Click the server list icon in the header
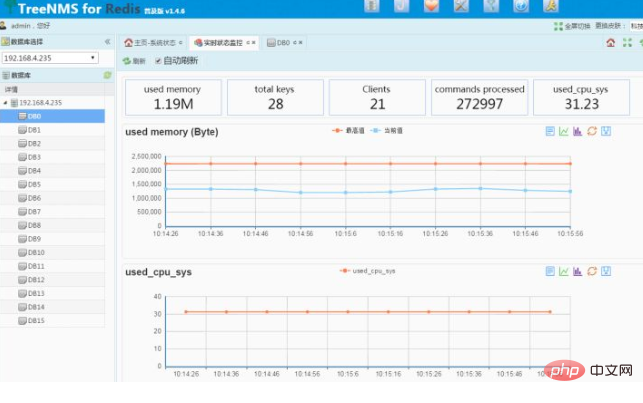 [372, 6]
